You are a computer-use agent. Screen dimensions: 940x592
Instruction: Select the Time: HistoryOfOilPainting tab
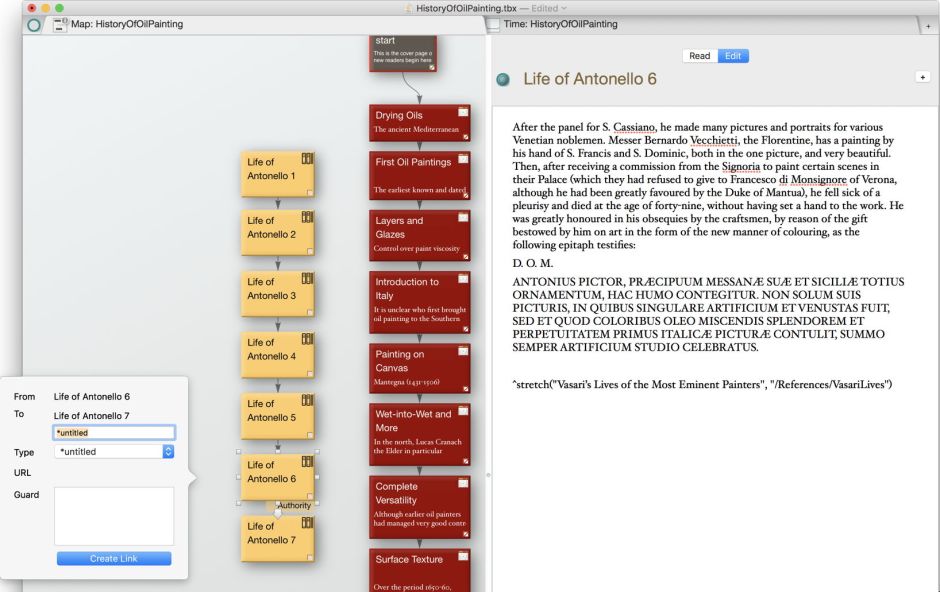point(560,24)
